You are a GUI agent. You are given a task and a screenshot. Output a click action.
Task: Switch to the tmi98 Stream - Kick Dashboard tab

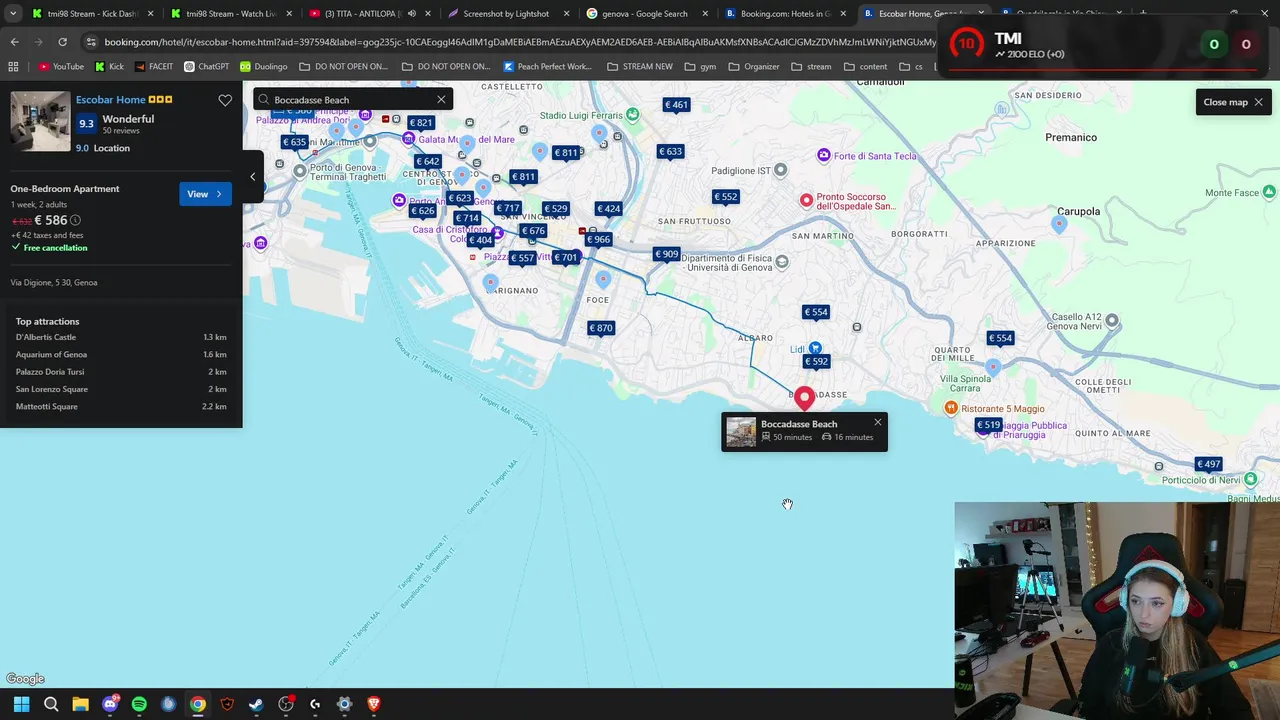[x=91, y=14]
